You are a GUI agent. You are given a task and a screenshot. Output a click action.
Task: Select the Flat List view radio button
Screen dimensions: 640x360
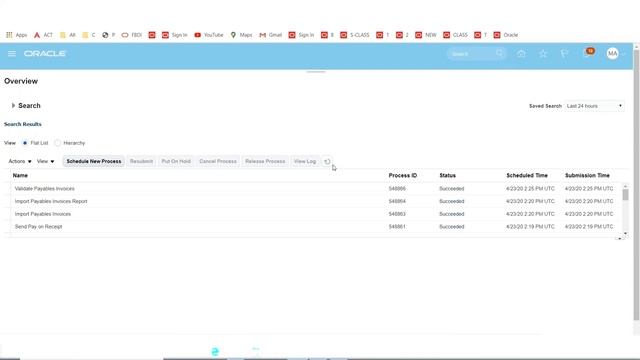click(25, 143)
